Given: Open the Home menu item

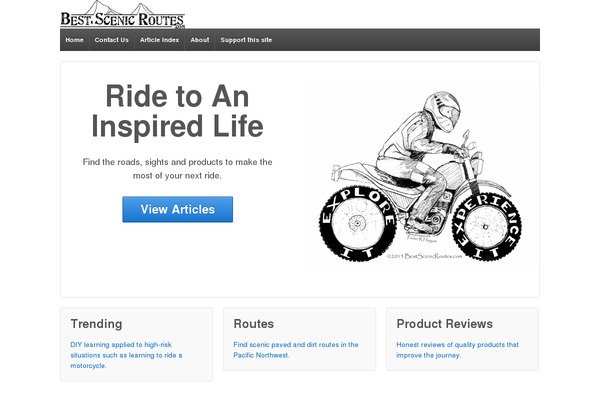Looking at the screenshot, I should (x=74, y=40).
